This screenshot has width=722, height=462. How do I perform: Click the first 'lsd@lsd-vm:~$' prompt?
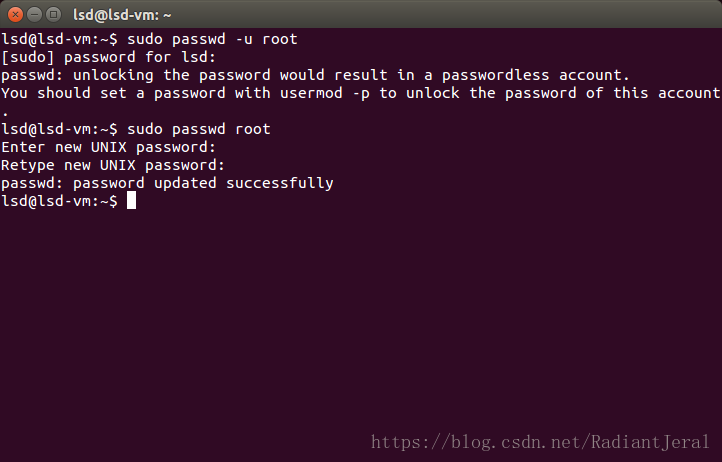[x=59, y=39]
